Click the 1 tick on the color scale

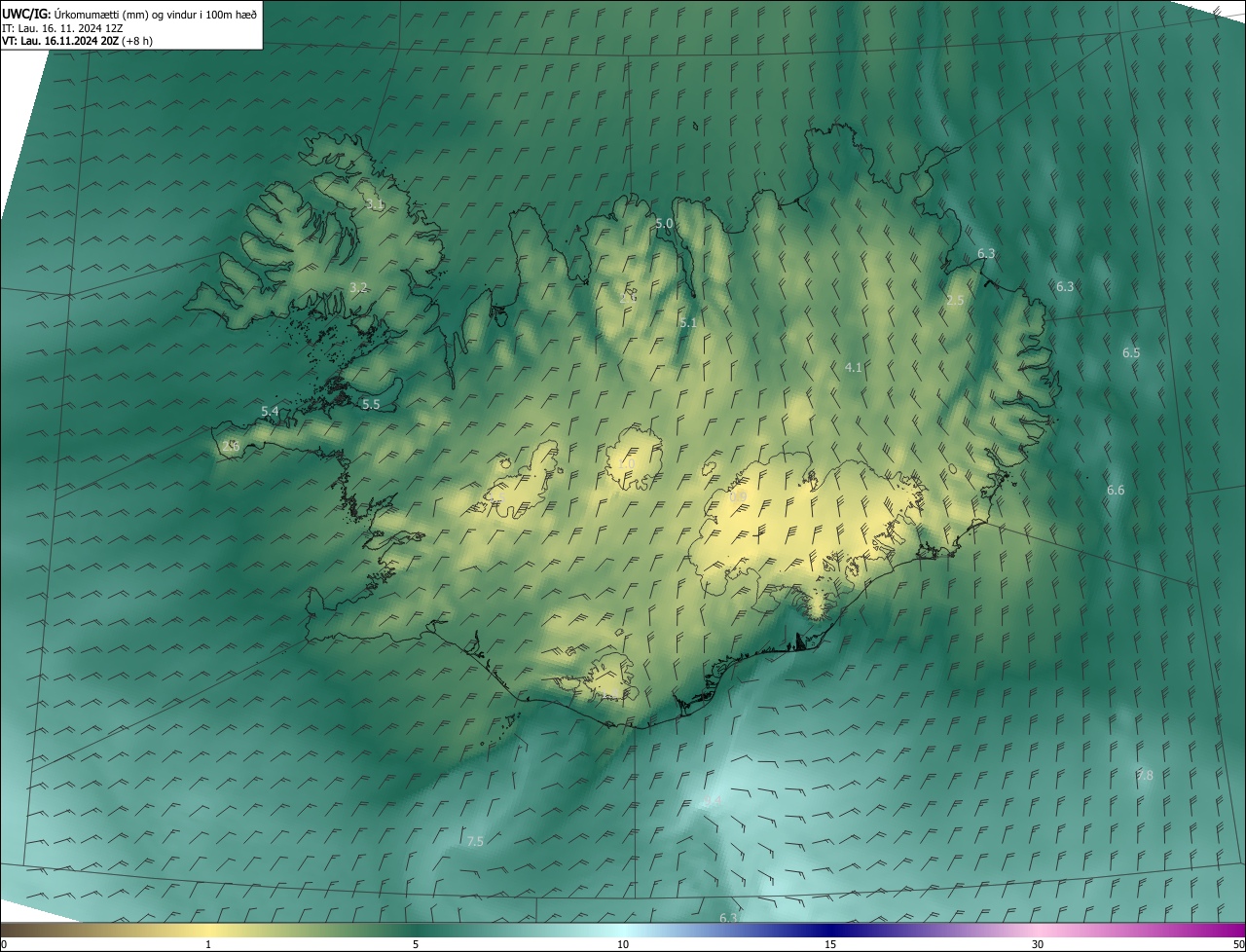[x=208, y=944]
